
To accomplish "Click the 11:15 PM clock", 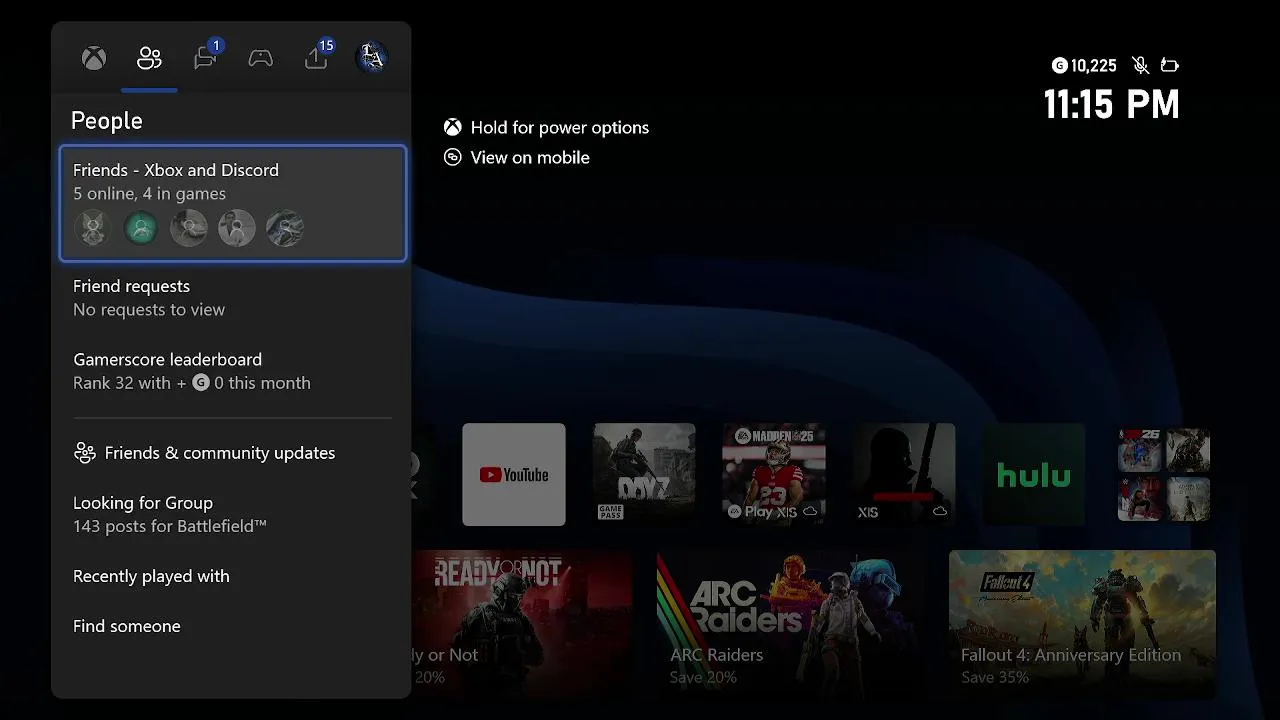I will (1111, 104).
